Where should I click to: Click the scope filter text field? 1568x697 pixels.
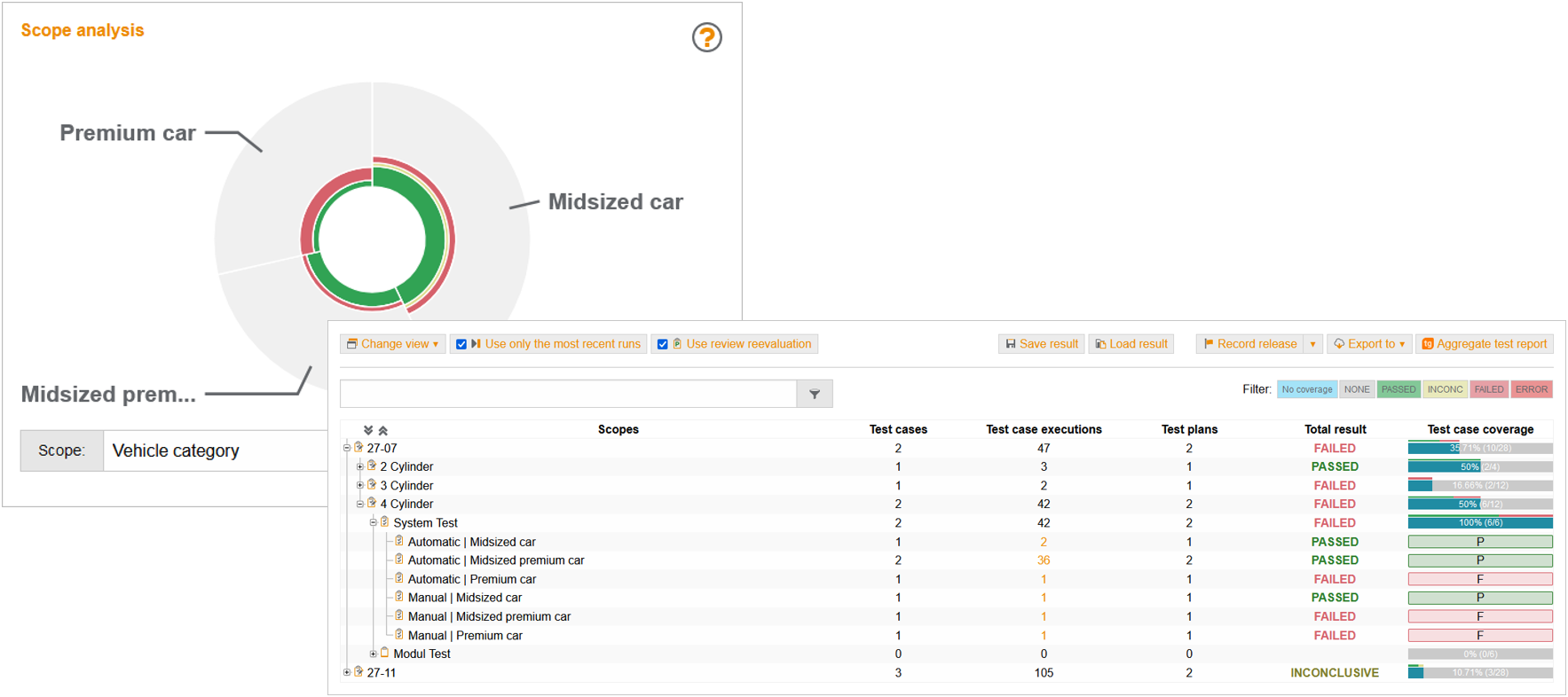568,394
